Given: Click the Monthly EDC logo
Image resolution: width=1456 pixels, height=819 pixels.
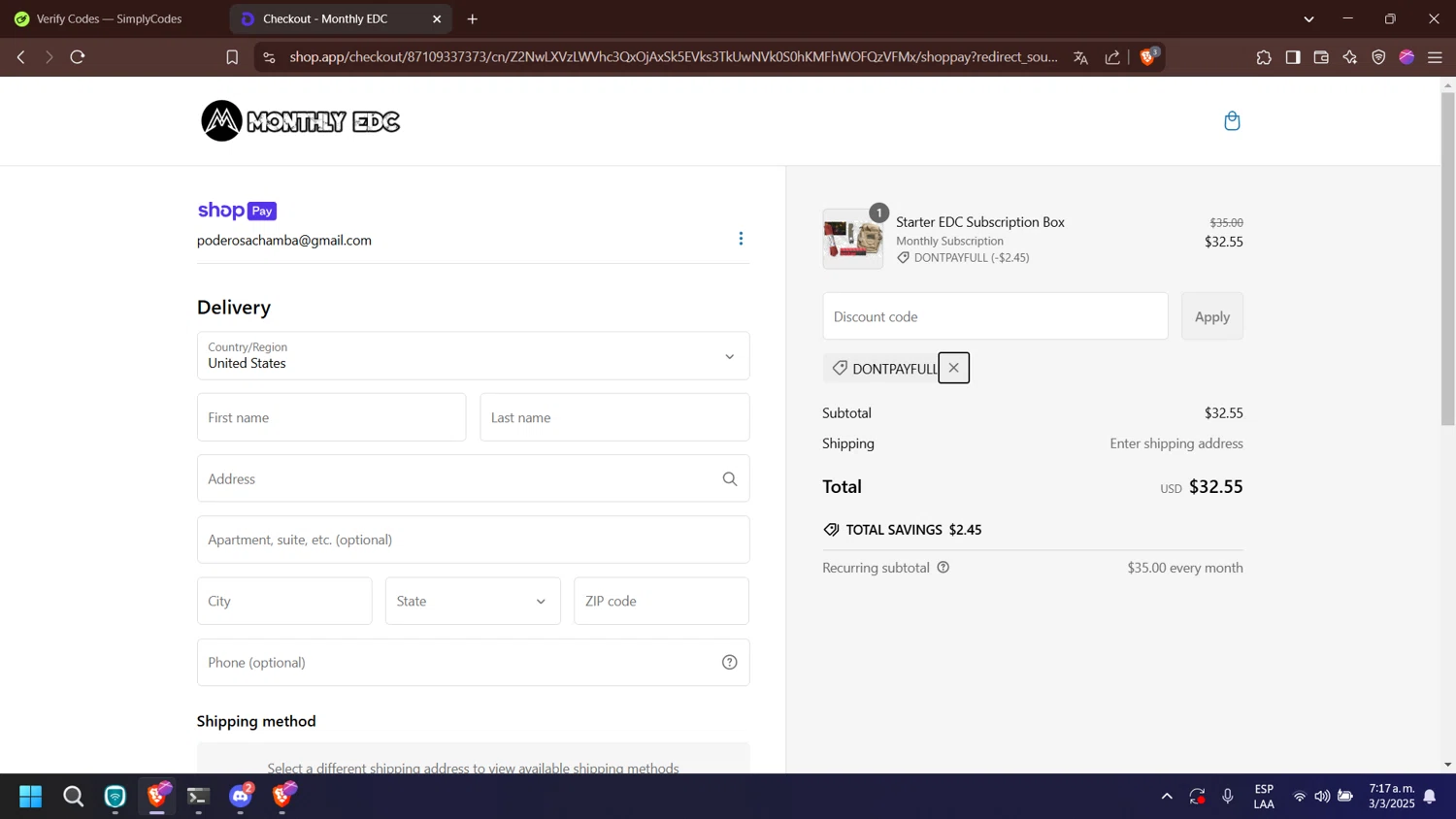Looking at the screenshot, I should tap(300, 121).
